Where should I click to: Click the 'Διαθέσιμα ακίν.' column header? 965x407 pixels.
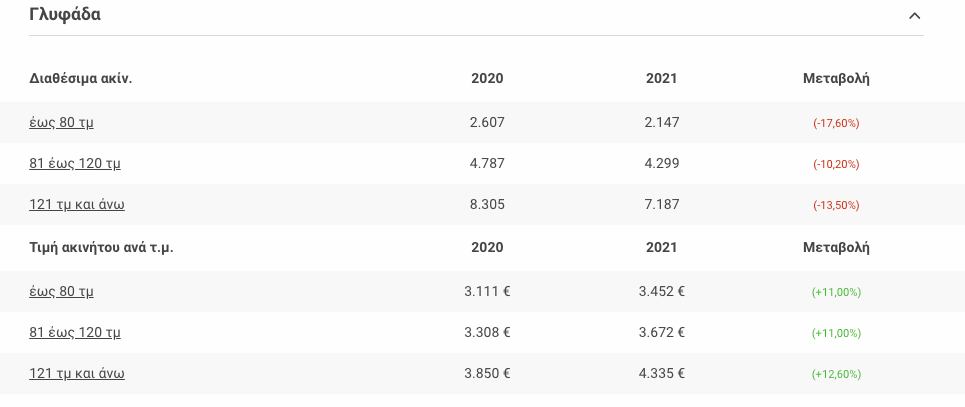[81, 78]
